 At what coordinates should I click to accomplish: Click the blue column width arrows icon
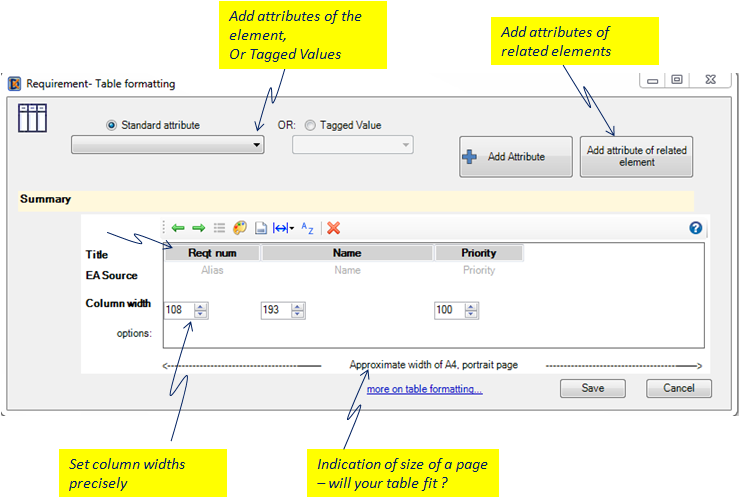pos(280,228)
